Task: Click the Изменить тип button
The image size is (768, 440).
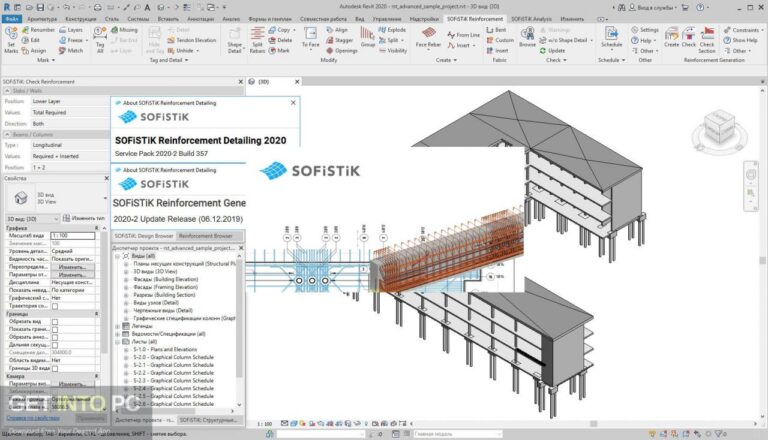Action: click(x=83, y=219)
